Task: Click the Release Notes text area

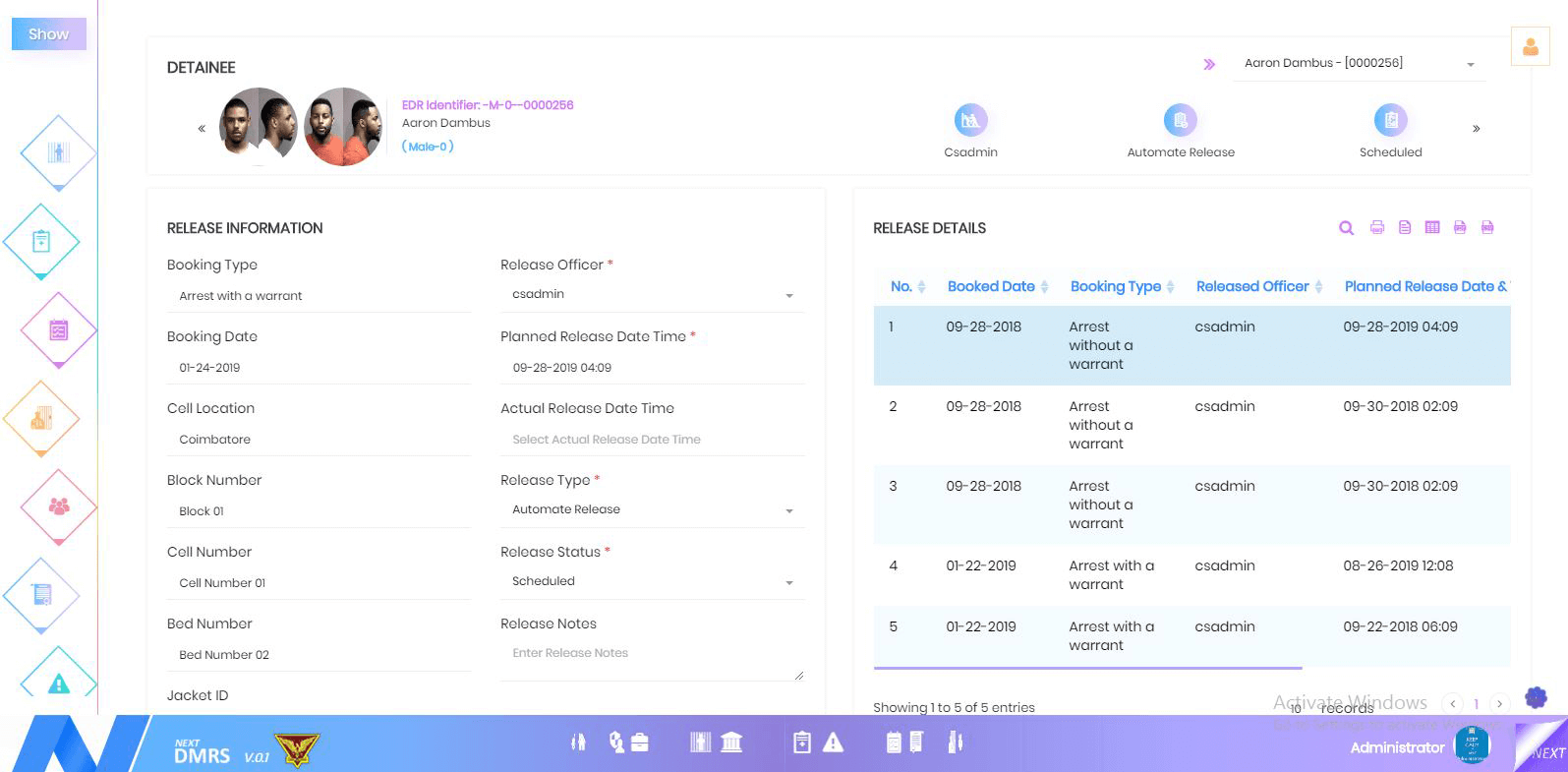Action: click(x=652, y=660)
